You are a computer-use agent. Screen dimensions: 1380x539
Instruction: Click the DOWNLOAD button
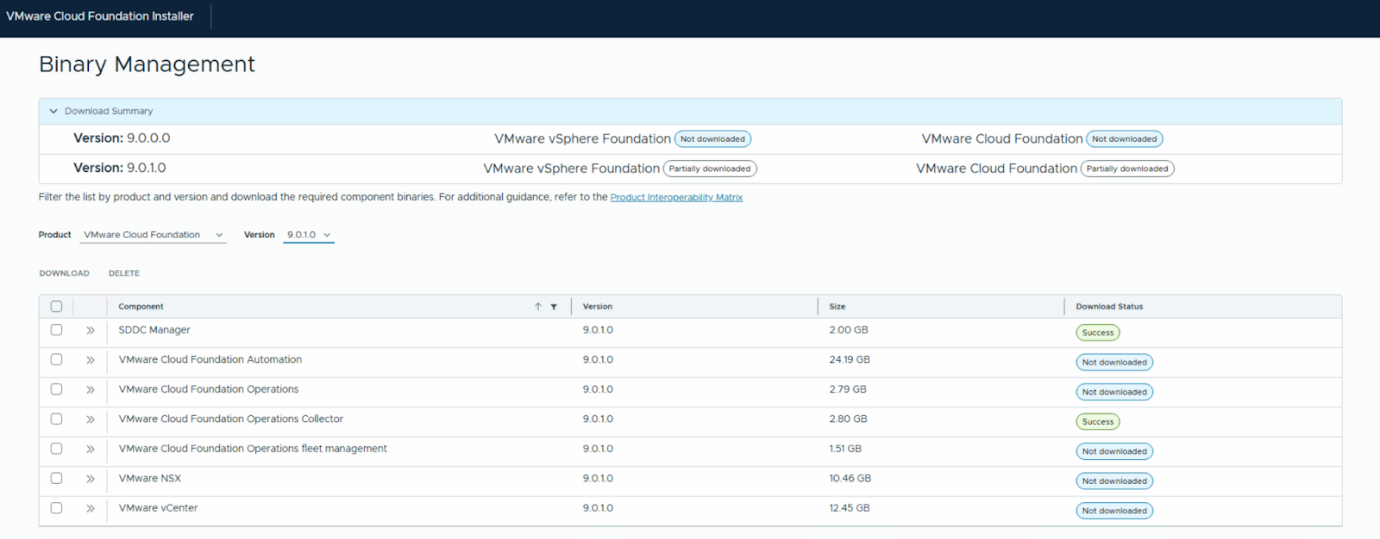[x=64, y=273]
